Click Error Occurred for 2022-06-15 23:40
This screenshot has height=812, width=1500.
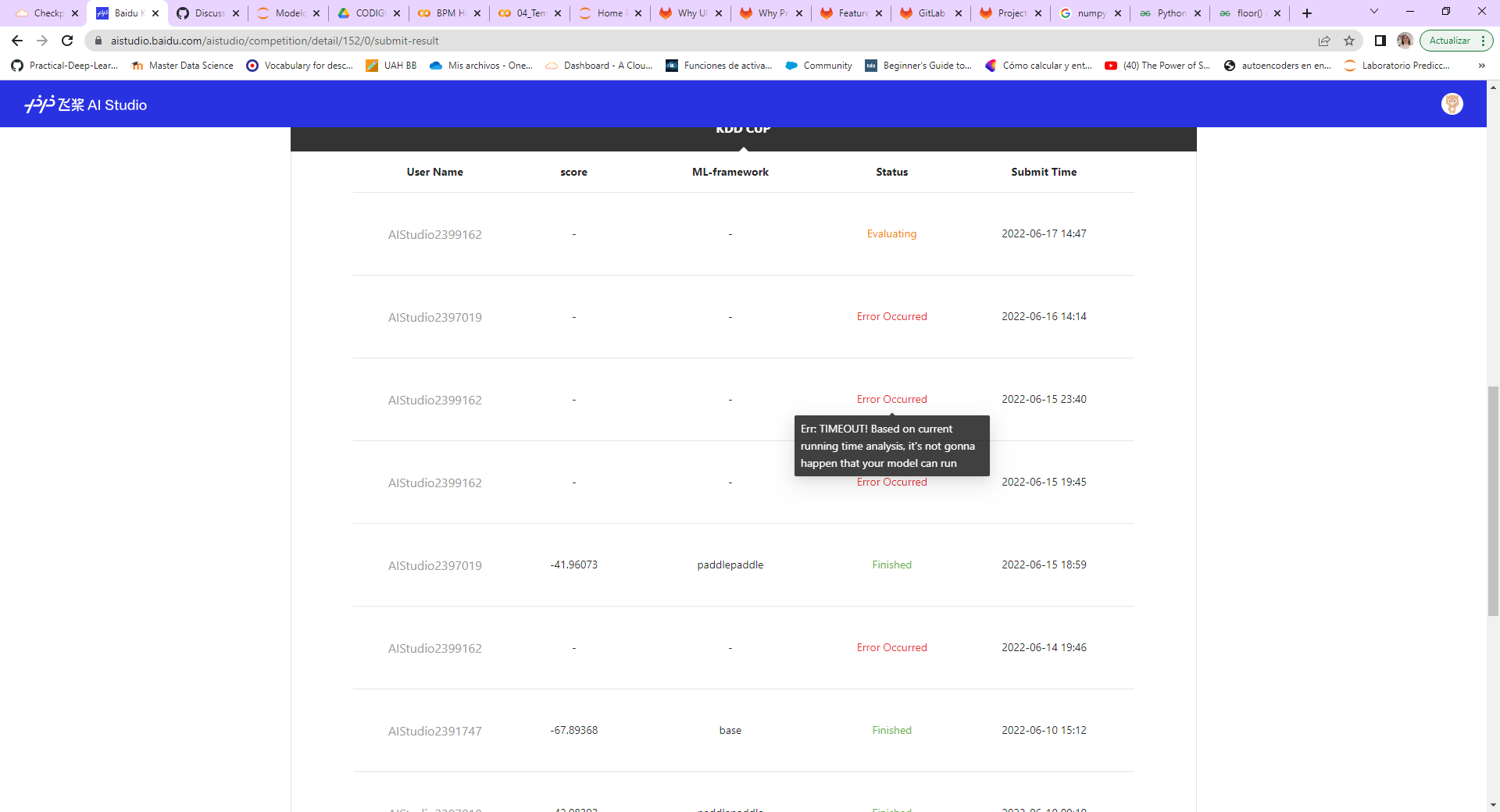click(x=891, y=399)
